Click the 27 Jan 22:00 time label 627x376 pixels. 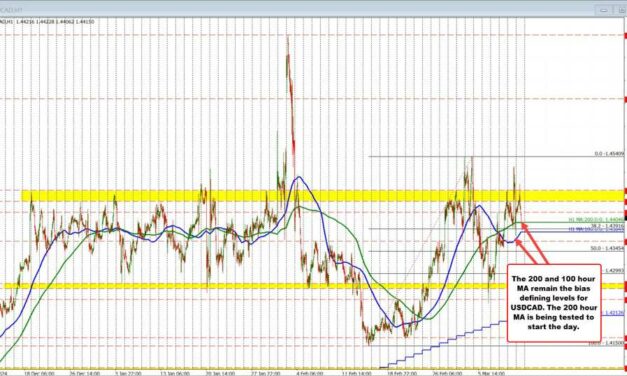(266, 373)
